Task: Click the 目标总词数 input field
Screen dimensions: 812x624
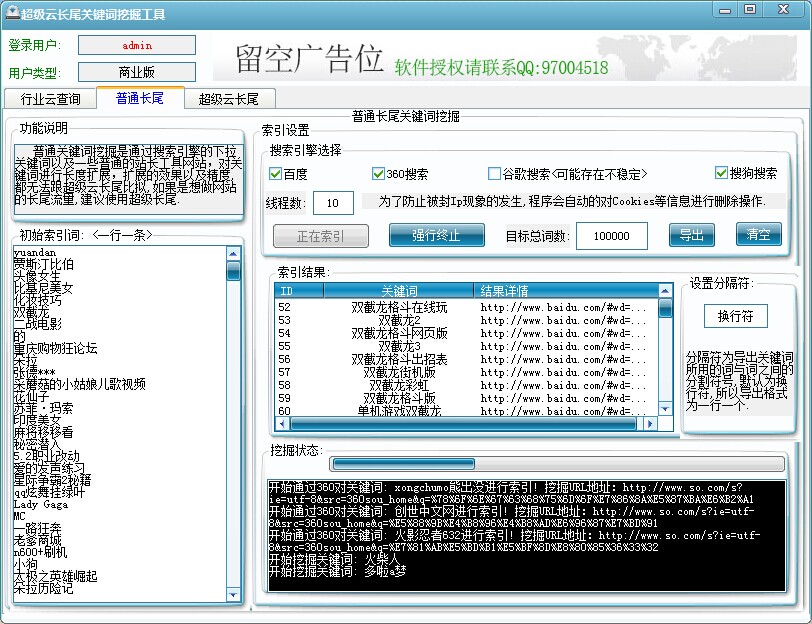Action: coord(612,236)
